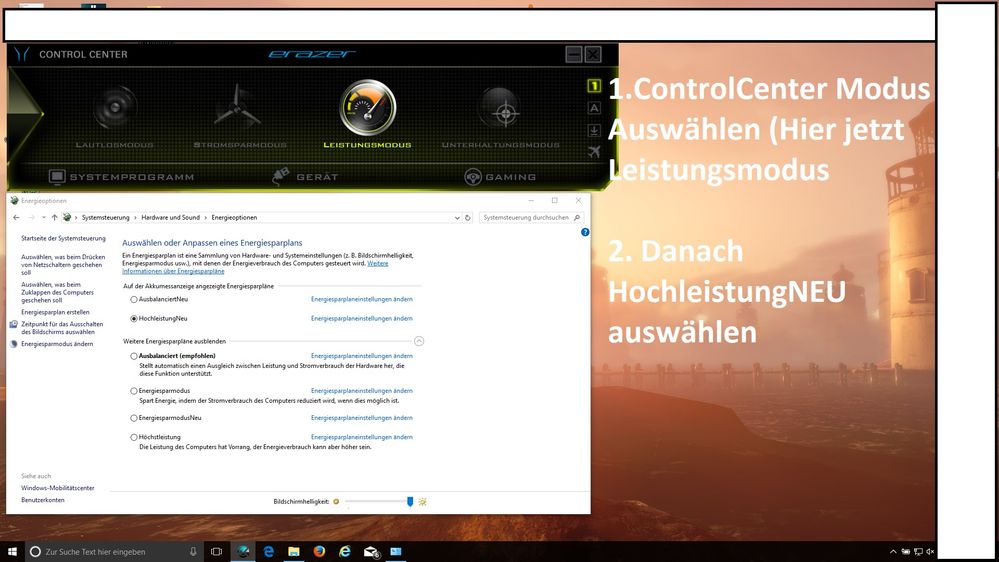
Task: Activate Stromsparmodus wind turbine icon
Action: (x=238, y=107)
